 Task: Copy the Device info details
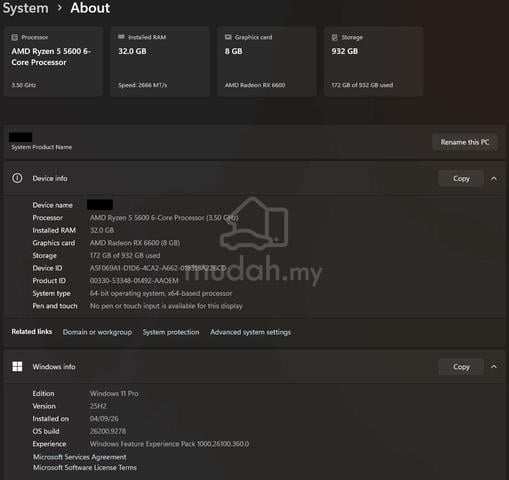pos(461,179)
